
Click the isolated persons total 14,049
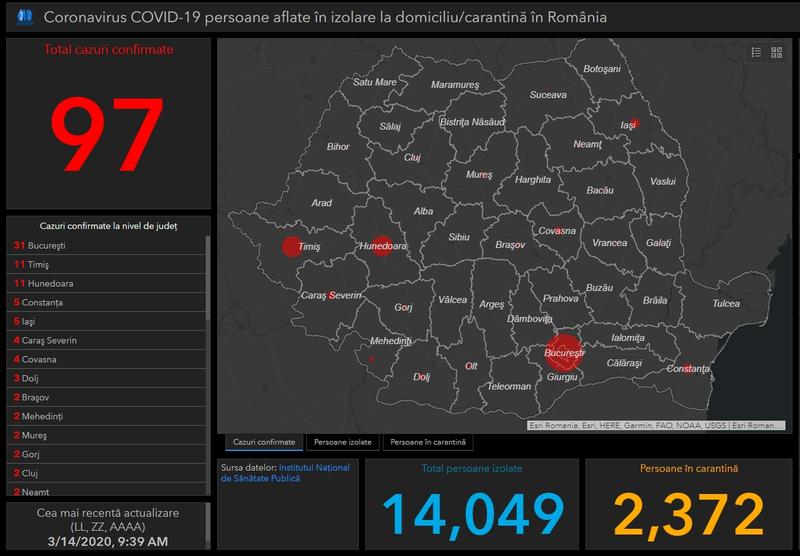pos(473,515)
